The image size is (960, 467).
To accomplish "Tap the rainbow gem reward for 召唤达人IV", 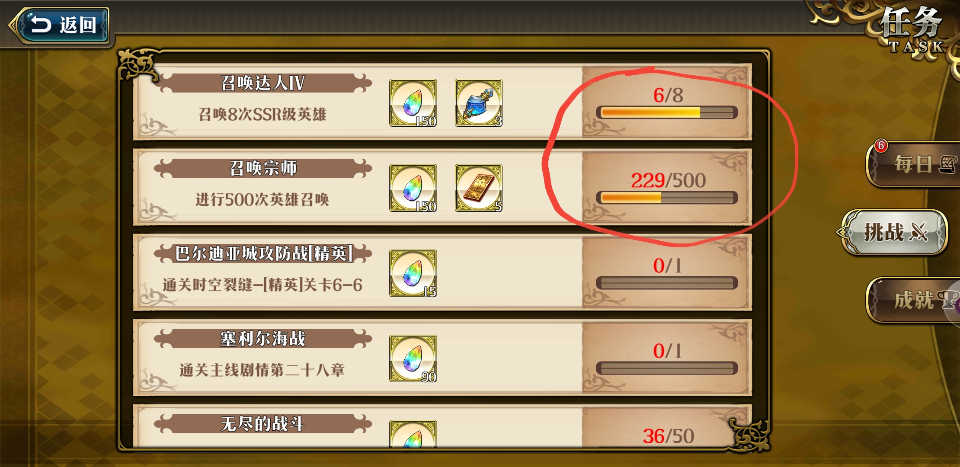I will point(413,103).
